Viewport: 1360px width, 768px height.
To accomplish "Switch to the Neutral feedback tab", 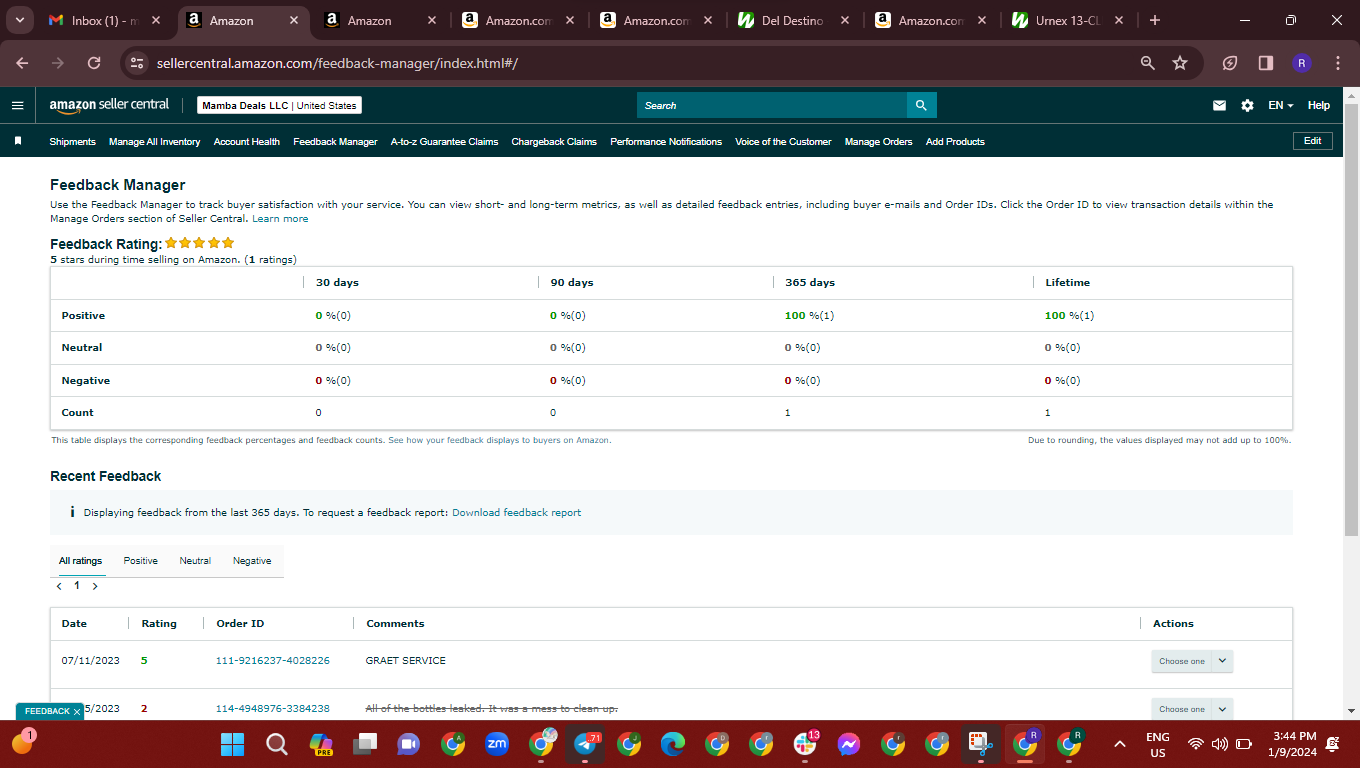I will point(195,561).
